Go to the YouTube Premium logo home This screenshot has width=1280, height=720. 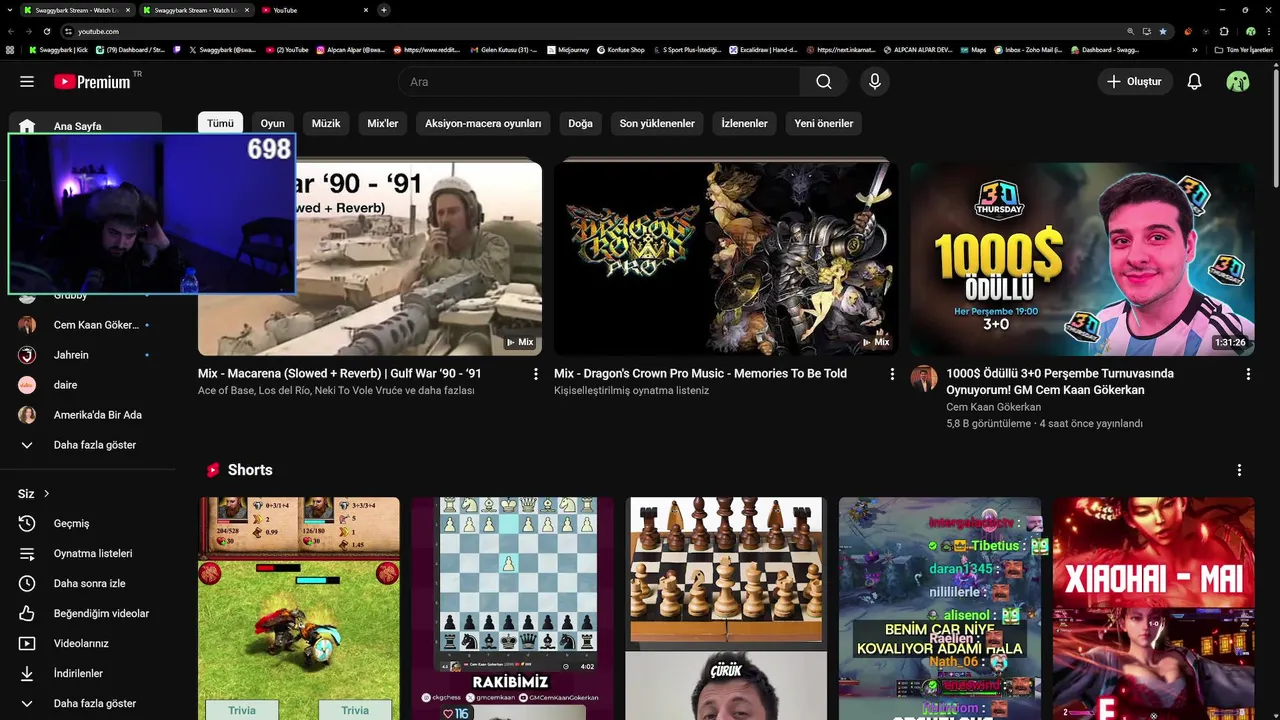(94, 81)
